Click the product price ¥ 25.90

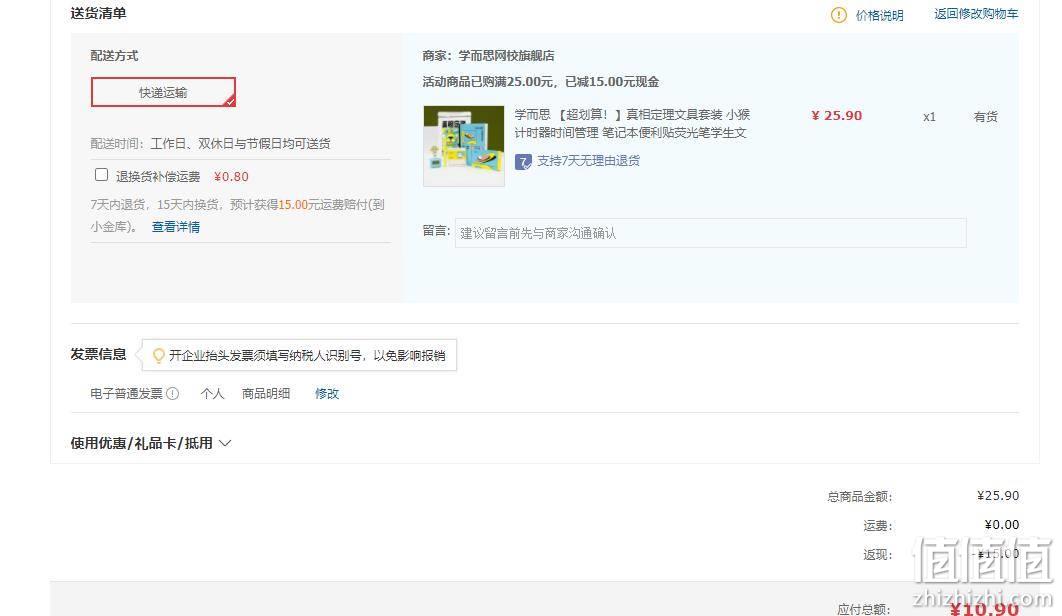click(836, 116)
